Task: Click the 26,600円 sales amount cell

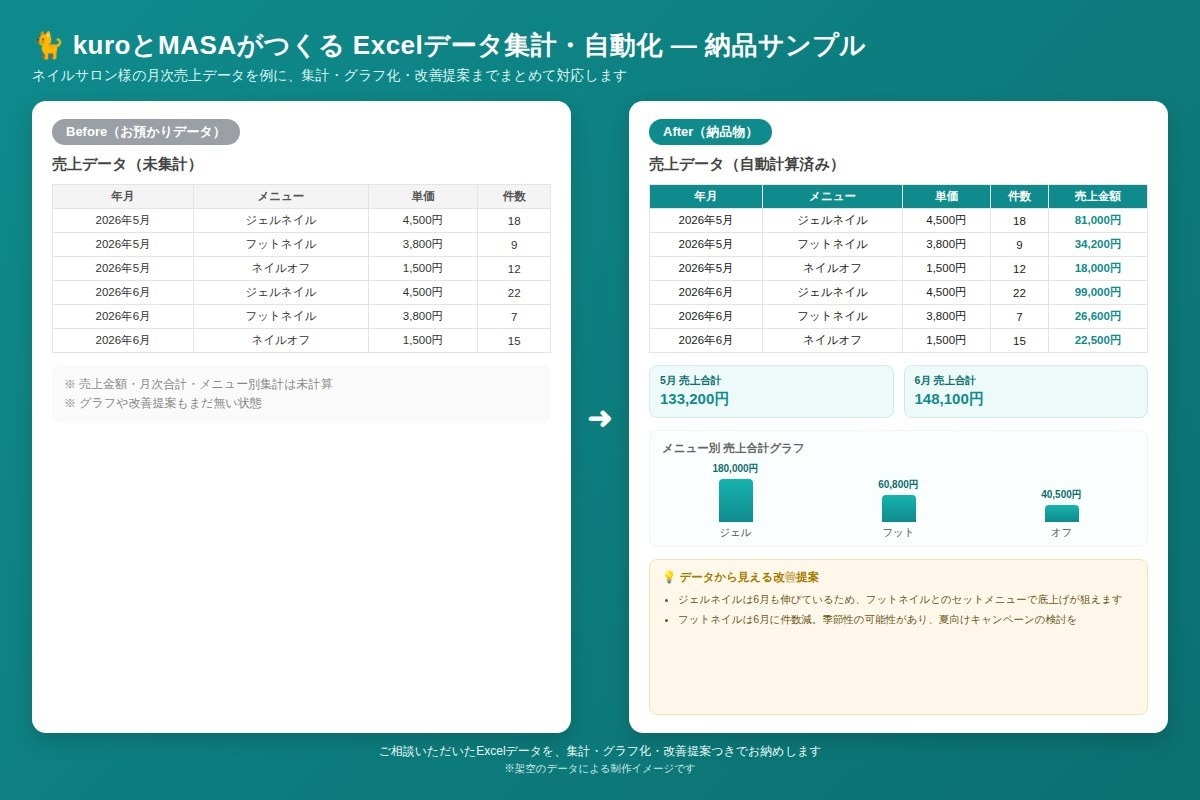Action: pyautogui.click(x=1097, y=316)
